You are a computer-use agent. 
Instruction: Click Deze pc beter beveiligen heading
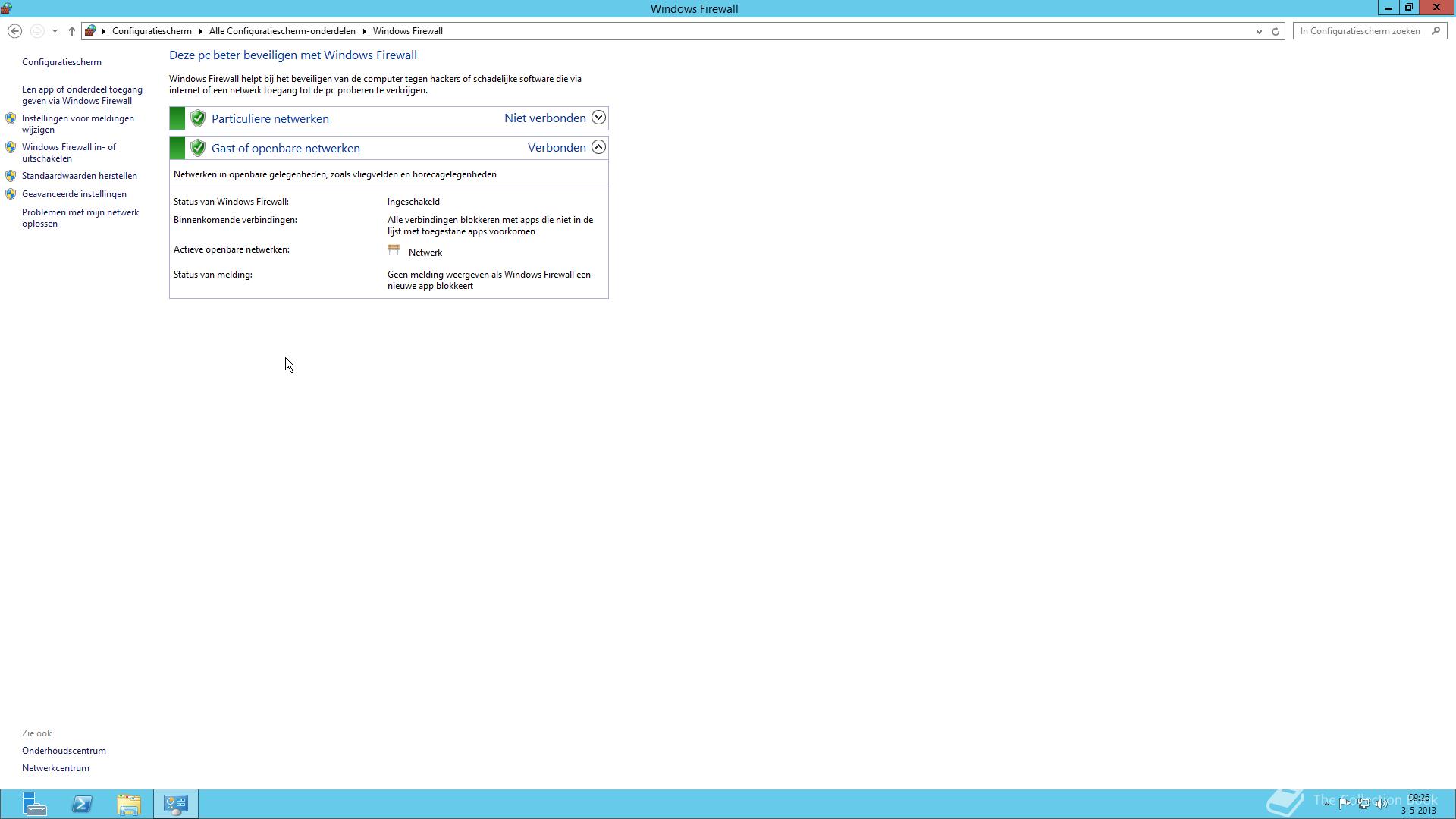click(x=293, y=55)
